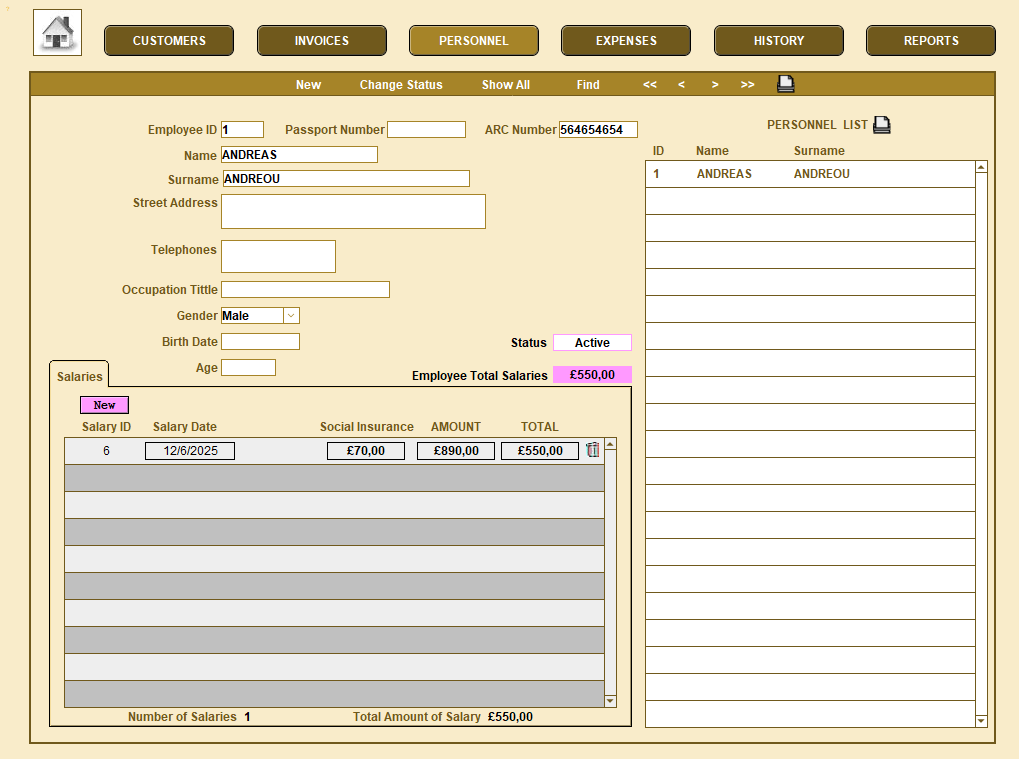Click the salary TOTAL field £550,00
The image size is (1019, 759).
(539, 450)
